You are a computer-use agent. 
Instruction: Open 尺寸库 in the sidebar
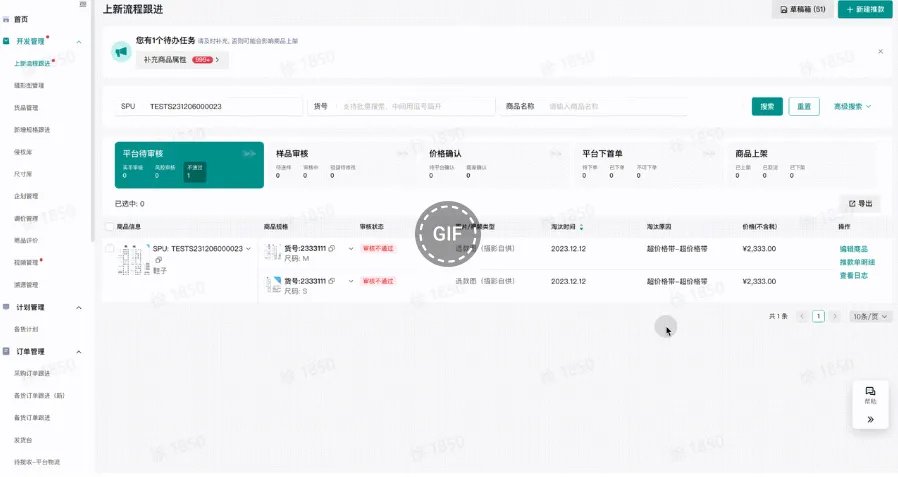(23, 174)
